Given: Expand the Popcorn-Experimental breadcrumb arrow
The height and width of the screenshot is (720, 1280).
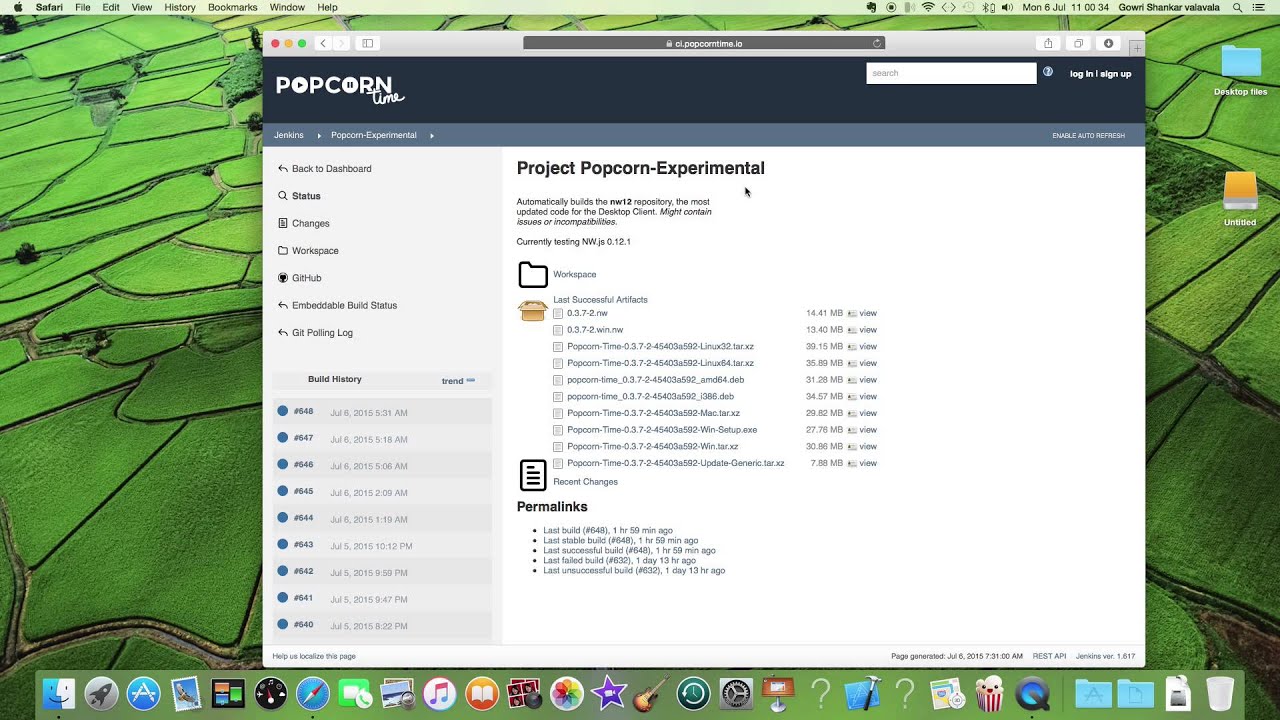Looking at the screenshot, I should click(x=432, y=135).
